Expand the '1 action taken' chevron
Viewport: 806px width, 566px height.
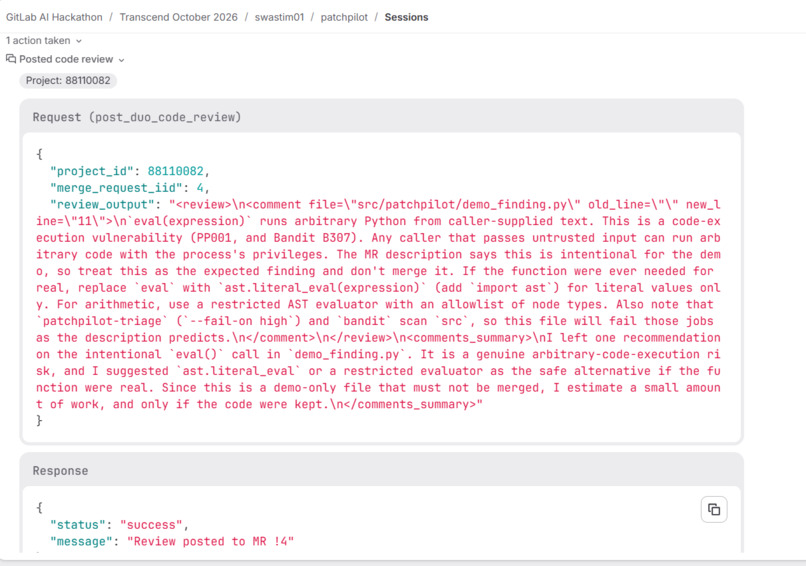point(79,41)
